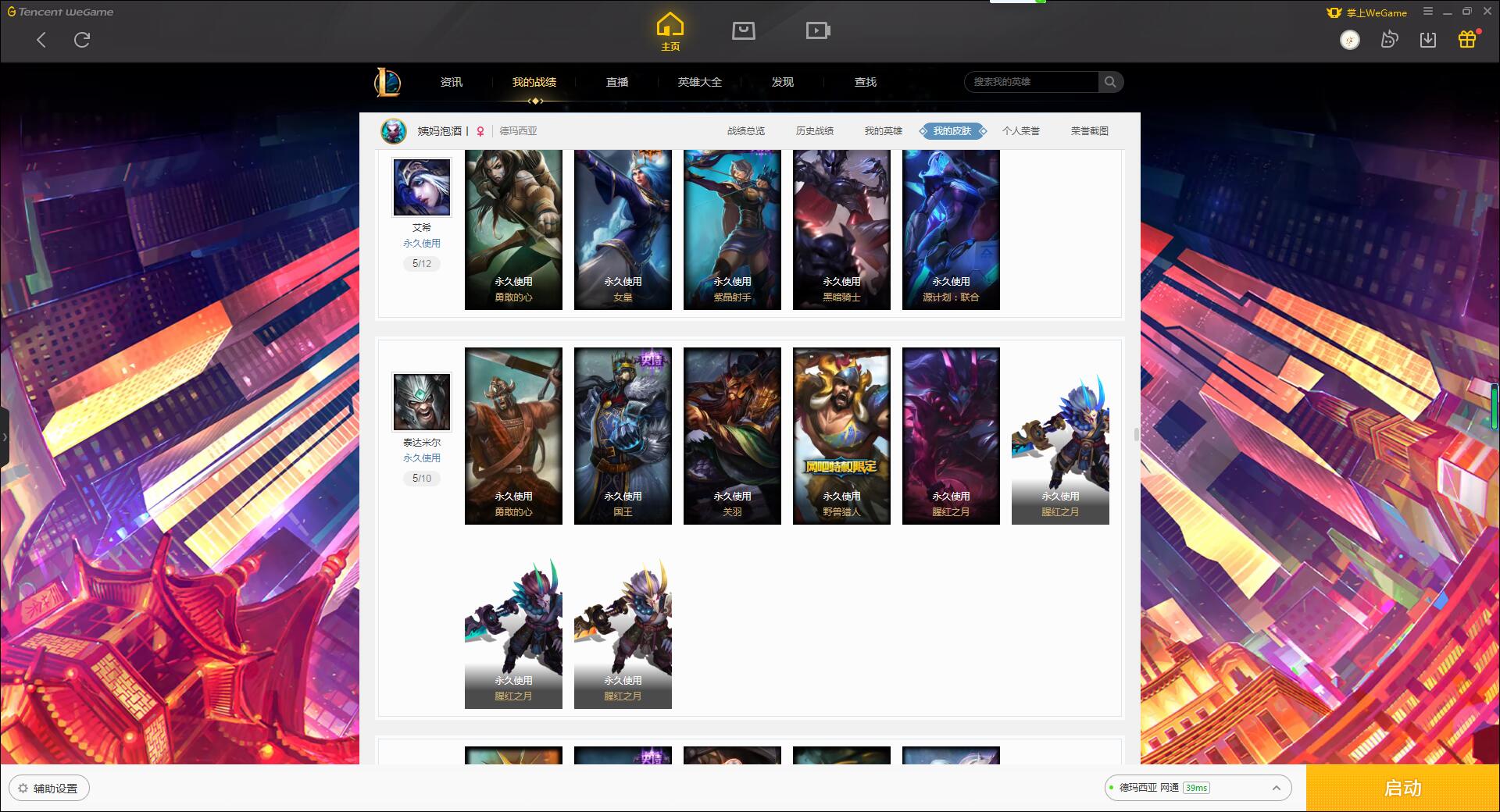This screenshot has width=1500, height=812.
Task: Open the download manager icon
Action: pos(1428,39)
